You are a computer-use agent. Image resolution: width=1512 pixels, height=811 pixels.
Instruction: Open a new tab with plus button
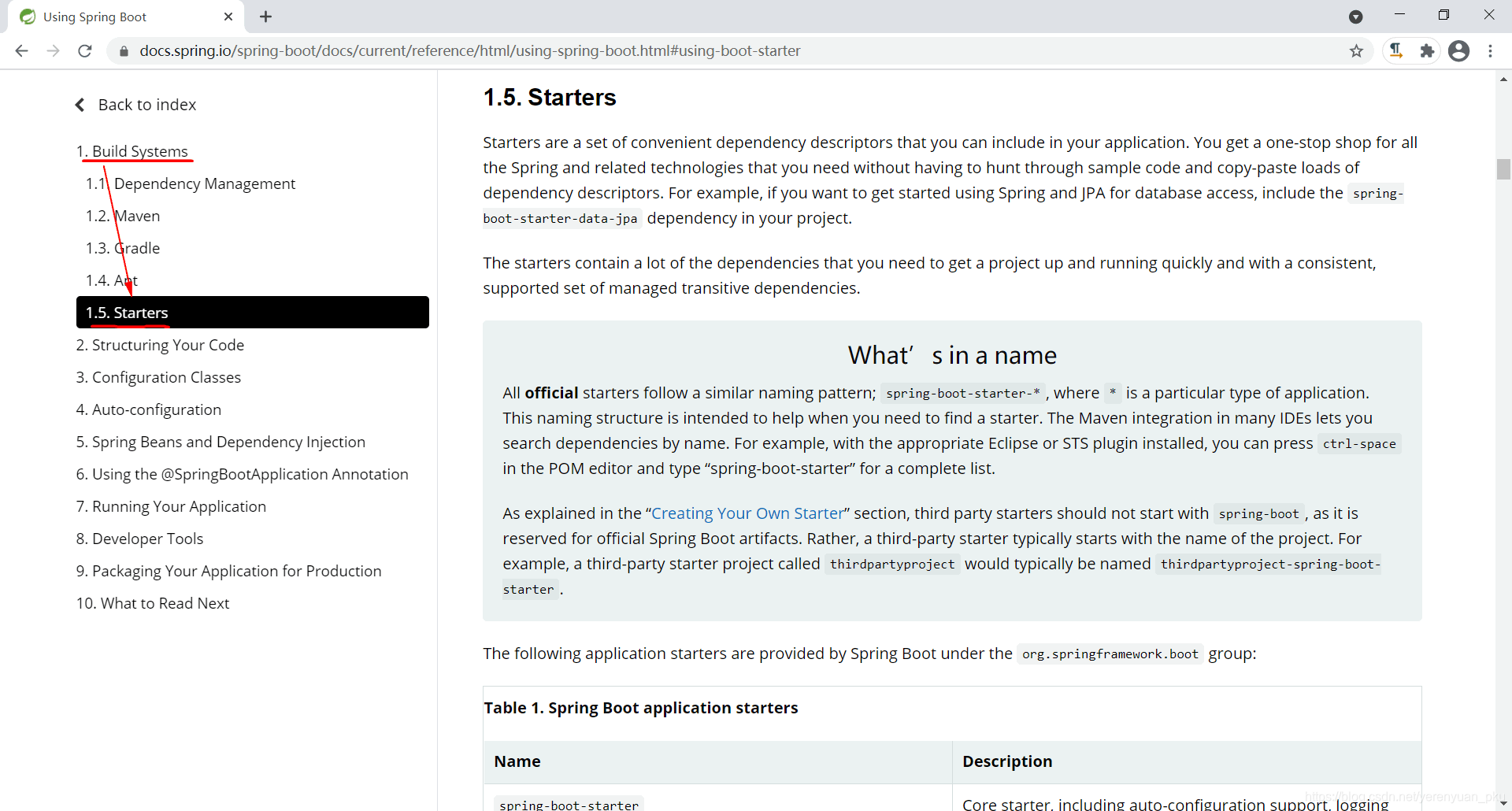click(266, 17)
